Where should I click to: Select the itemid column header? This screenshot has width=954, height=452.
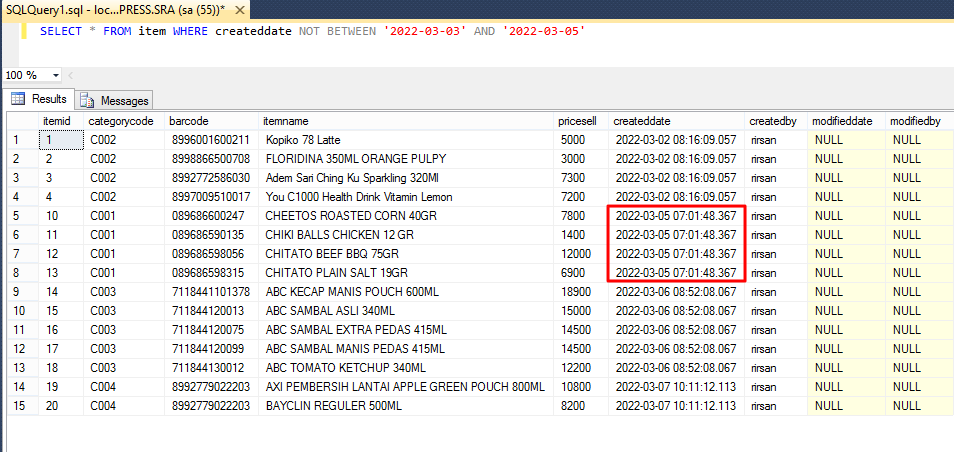point(61,121)
